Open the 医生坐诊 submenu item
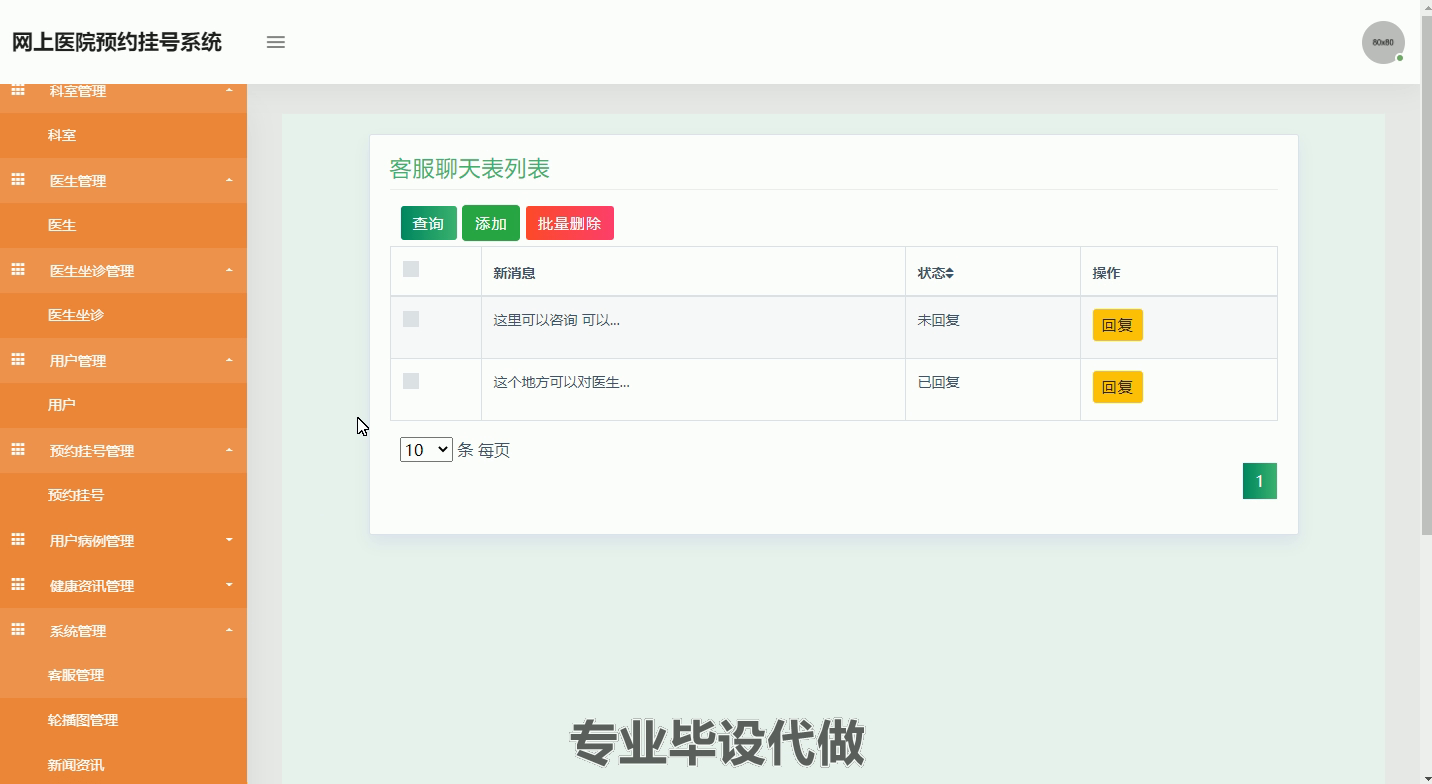 [123, 315]
